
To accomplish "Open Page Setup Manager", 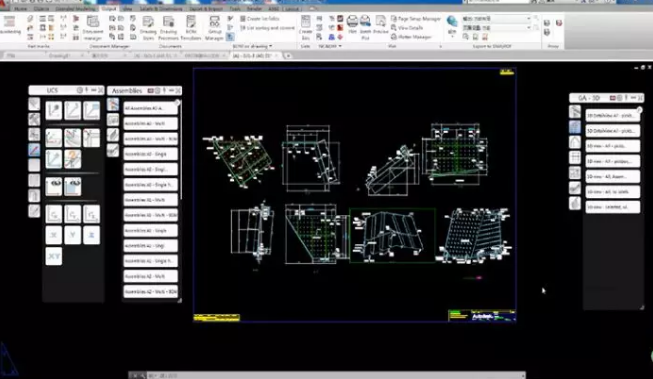I will point(416,19).
